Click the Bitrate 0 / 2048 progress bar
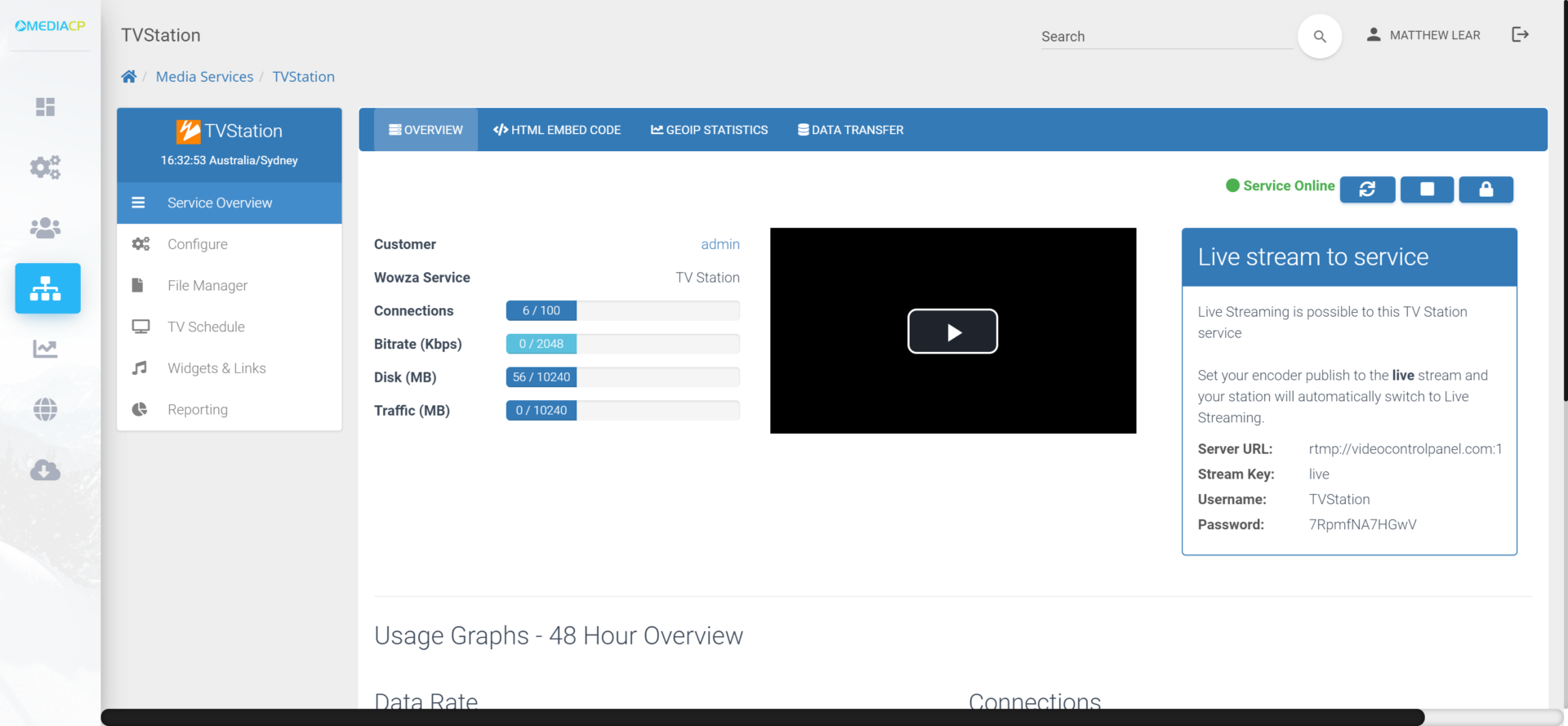Screen dimensions: 1568x726 (623, 344)
